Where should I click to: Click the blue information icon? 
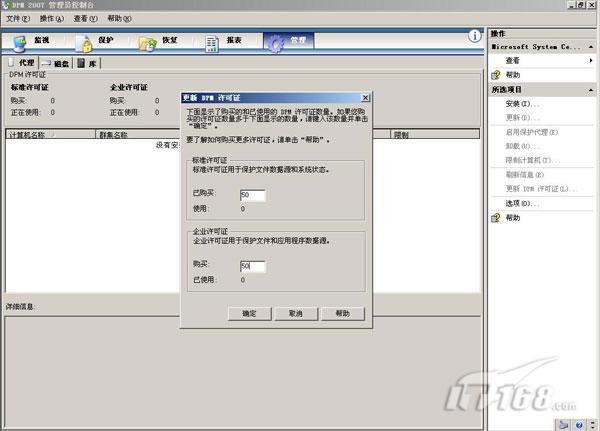point(475,36)
